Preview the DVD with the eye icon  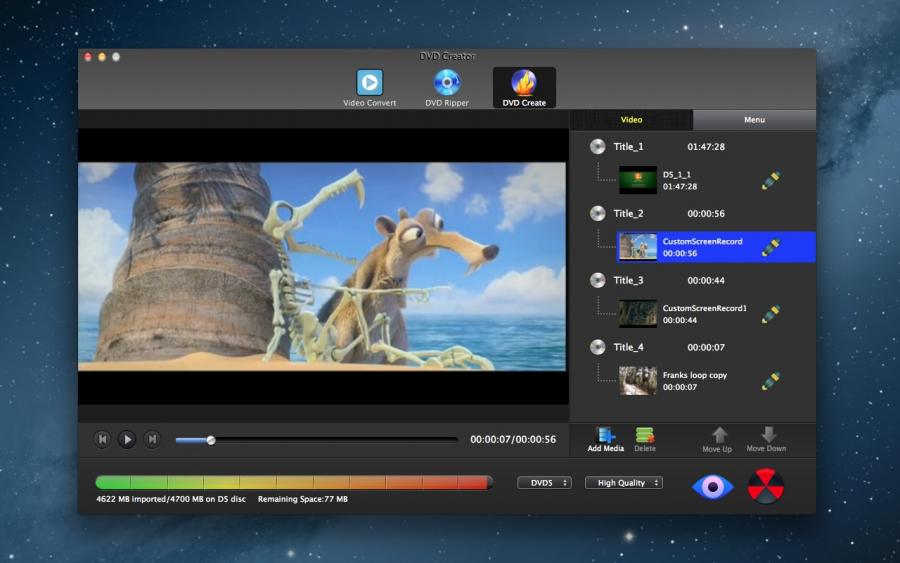(x=712, y=487)
